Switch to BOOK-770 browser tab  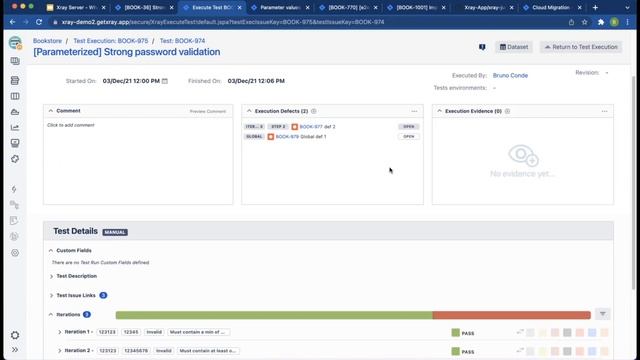[348, 7]
